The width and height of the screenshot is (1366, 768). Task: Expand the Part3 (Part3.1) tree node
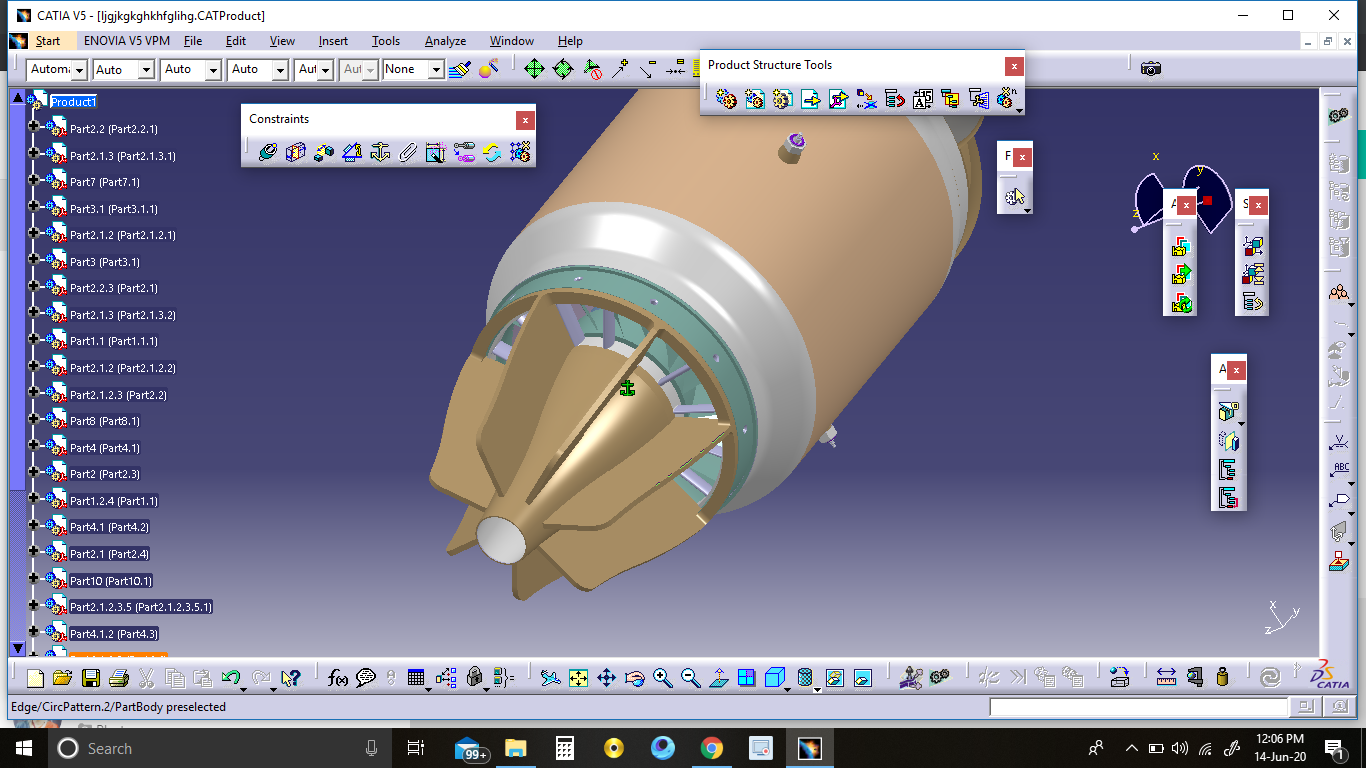(33, 261)
